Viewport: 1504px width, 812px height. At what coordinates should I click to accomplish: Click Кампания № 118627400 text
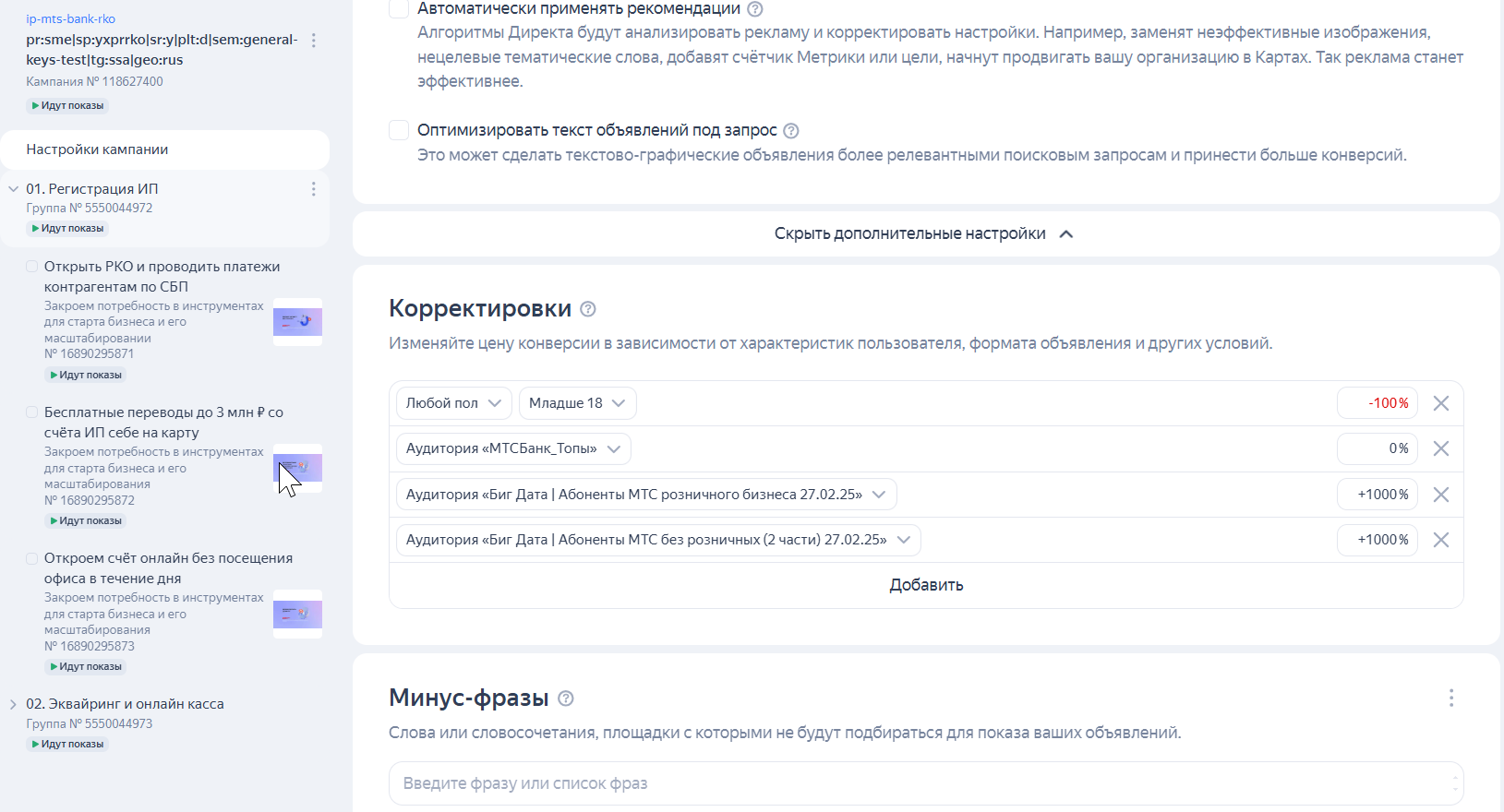[94, 81]
